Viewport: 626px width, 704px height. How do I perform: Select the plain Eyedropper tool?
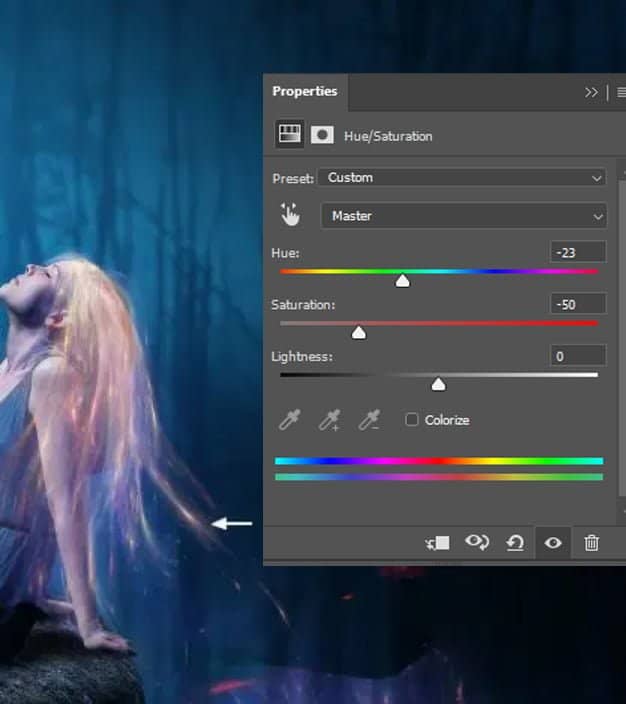pos(290,421)
